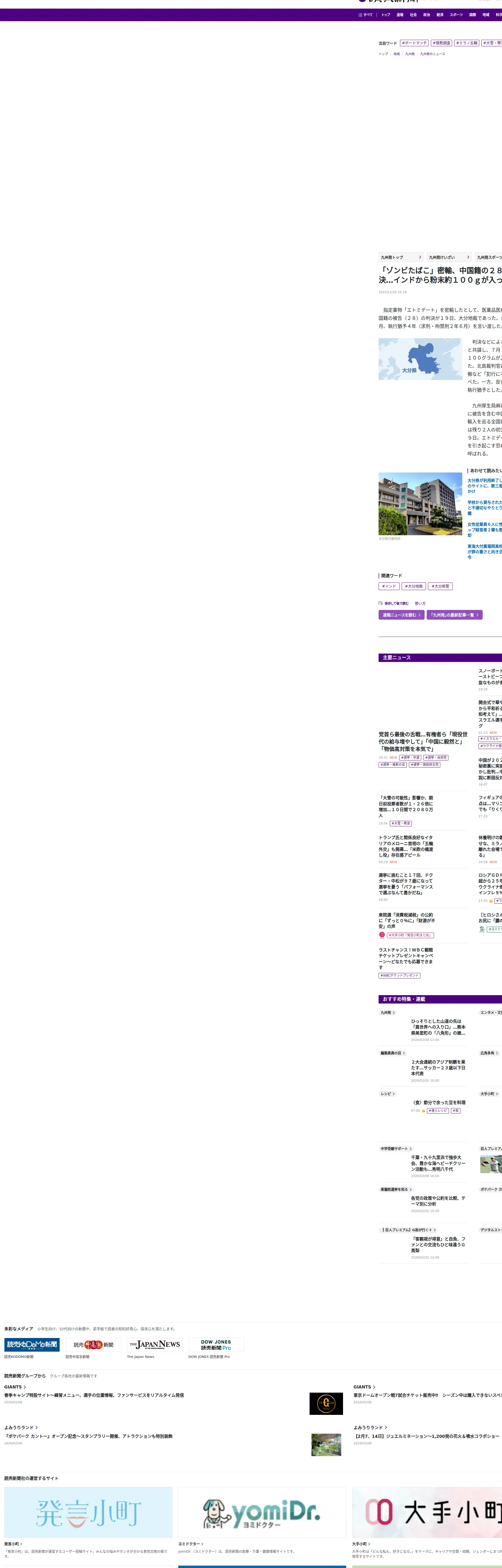Click the 発言小町 banner logo

point(88,1512)
